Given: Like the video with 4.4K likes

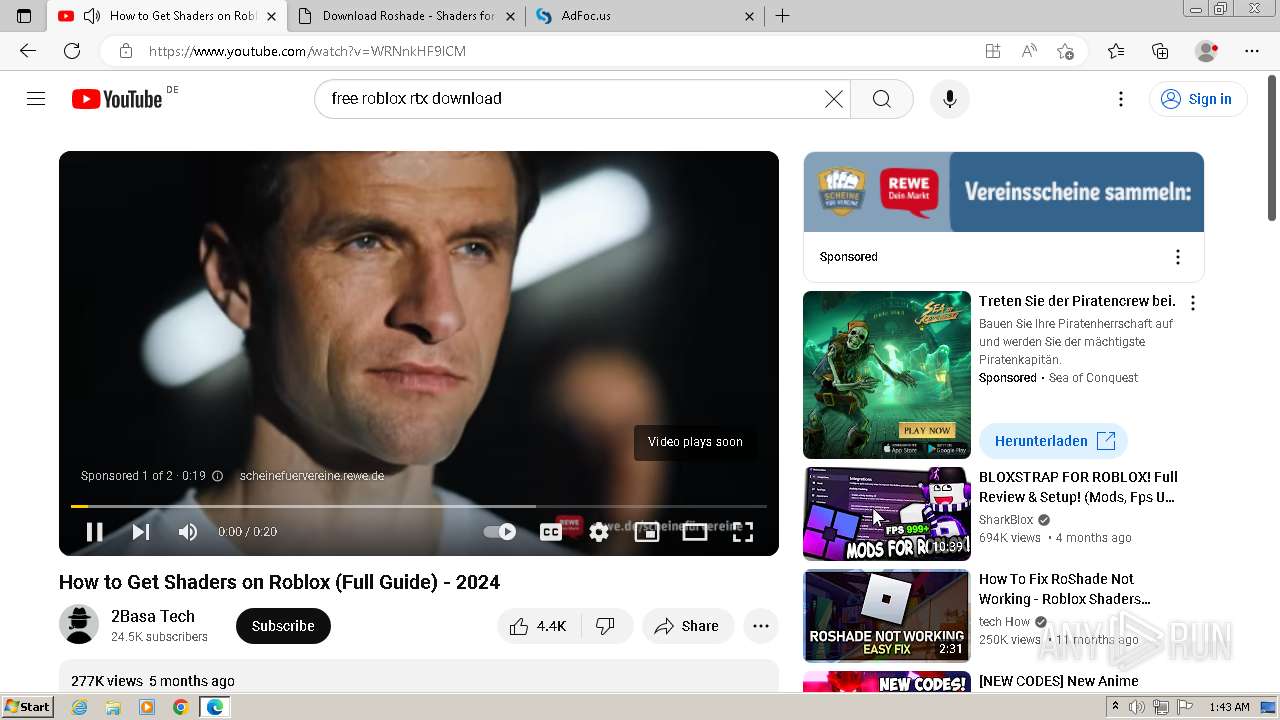Looking at the screenshot, I should (538, 626).
